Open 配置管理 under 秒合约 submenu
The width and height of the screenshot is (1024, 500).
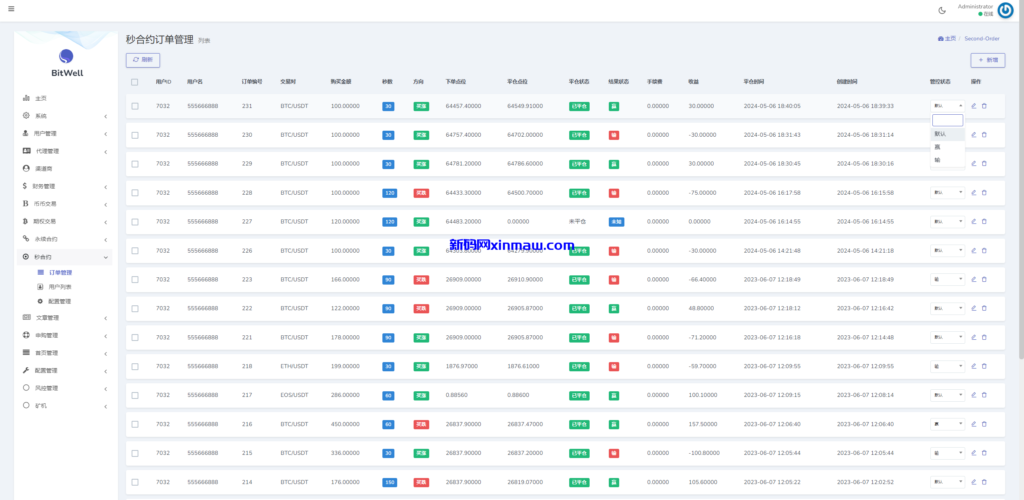coord(60,300)
